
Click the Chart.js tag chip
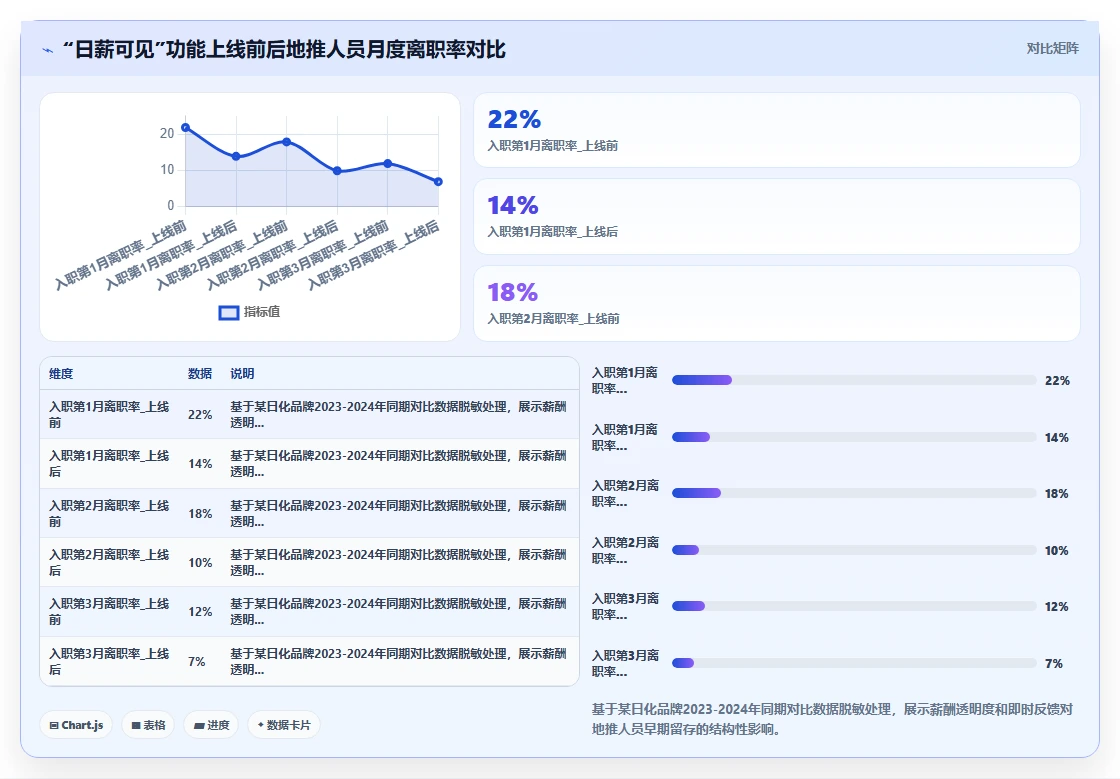(76, 725)
